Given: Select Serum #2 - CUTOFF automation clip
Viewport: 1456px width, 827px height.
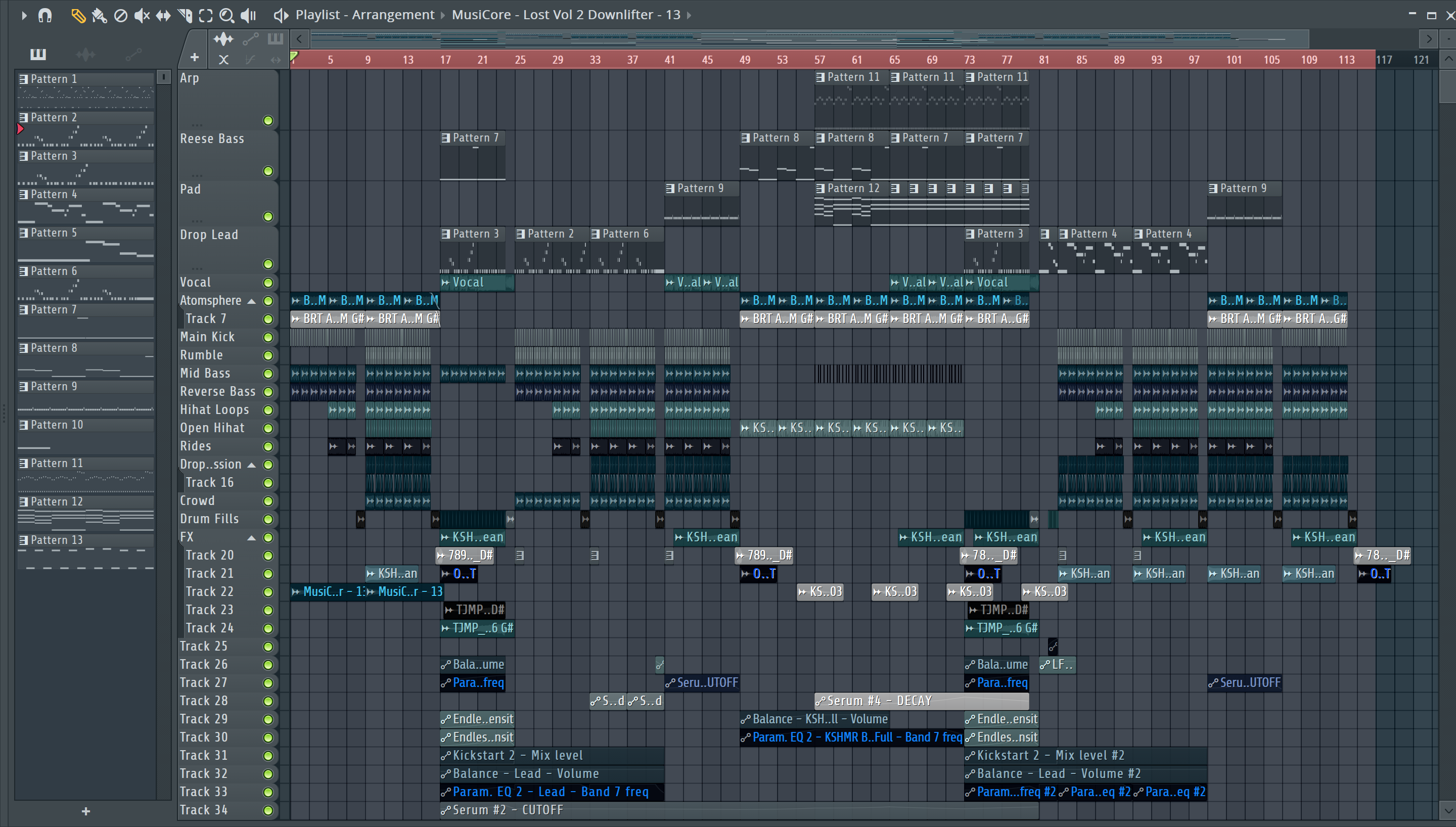Looking at the screenshot, I should tap(739, 810).
